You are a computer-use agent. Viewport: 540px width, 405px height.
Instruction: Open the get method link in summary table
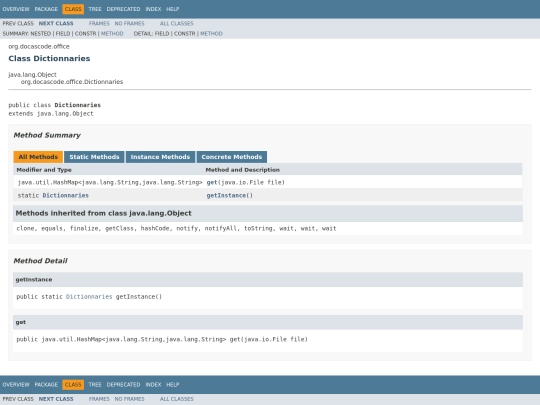pyautogui.click(x=212, y=183)
